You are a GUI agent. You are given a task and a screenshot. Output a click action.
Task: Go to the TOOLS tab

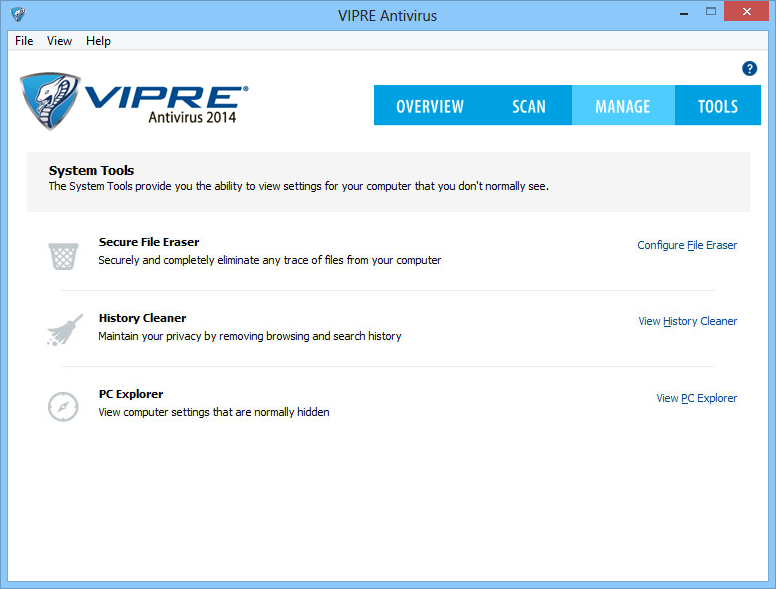[718, 105]
